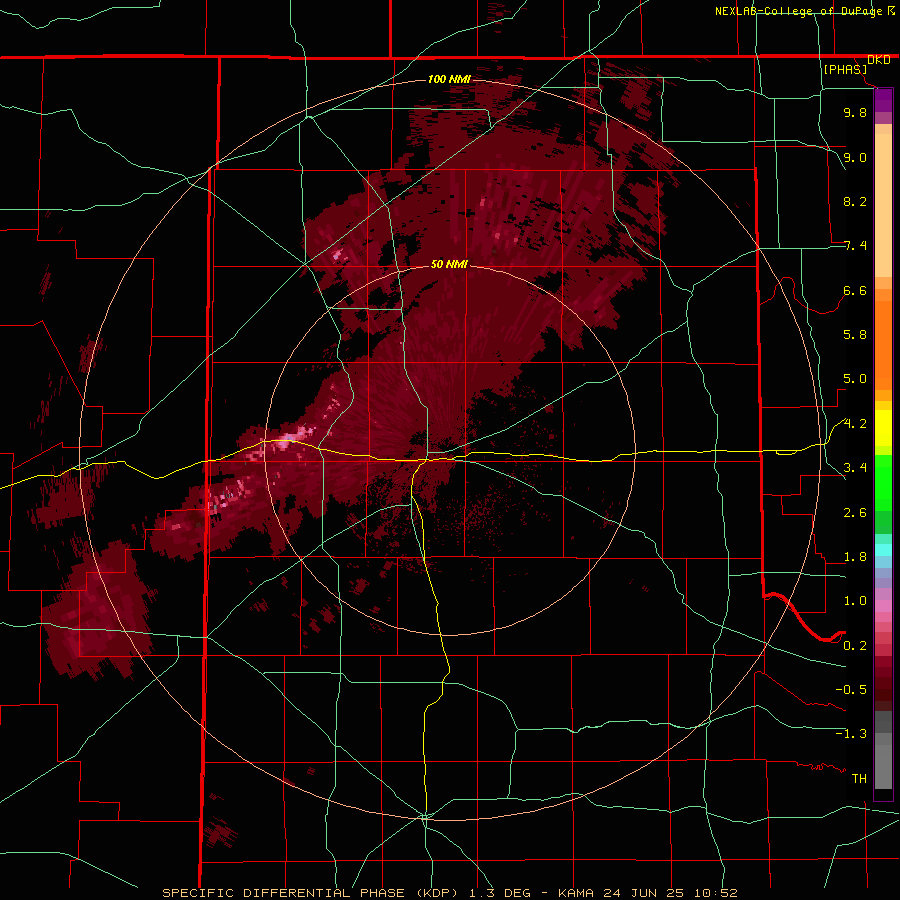Click the 2.6 scale value
This screenshot has height=900, width=900.
tap(855, 513)
